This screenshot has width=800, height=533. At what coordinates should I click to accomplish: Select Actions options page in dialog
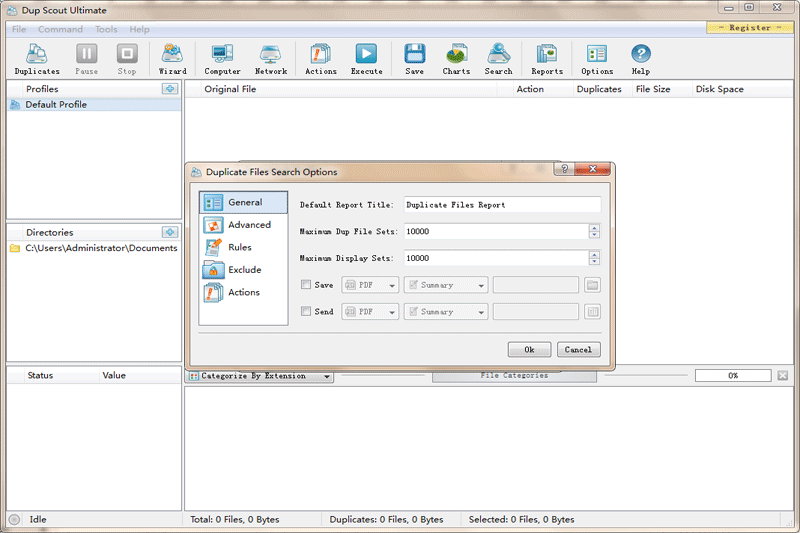tap(243, 292)
